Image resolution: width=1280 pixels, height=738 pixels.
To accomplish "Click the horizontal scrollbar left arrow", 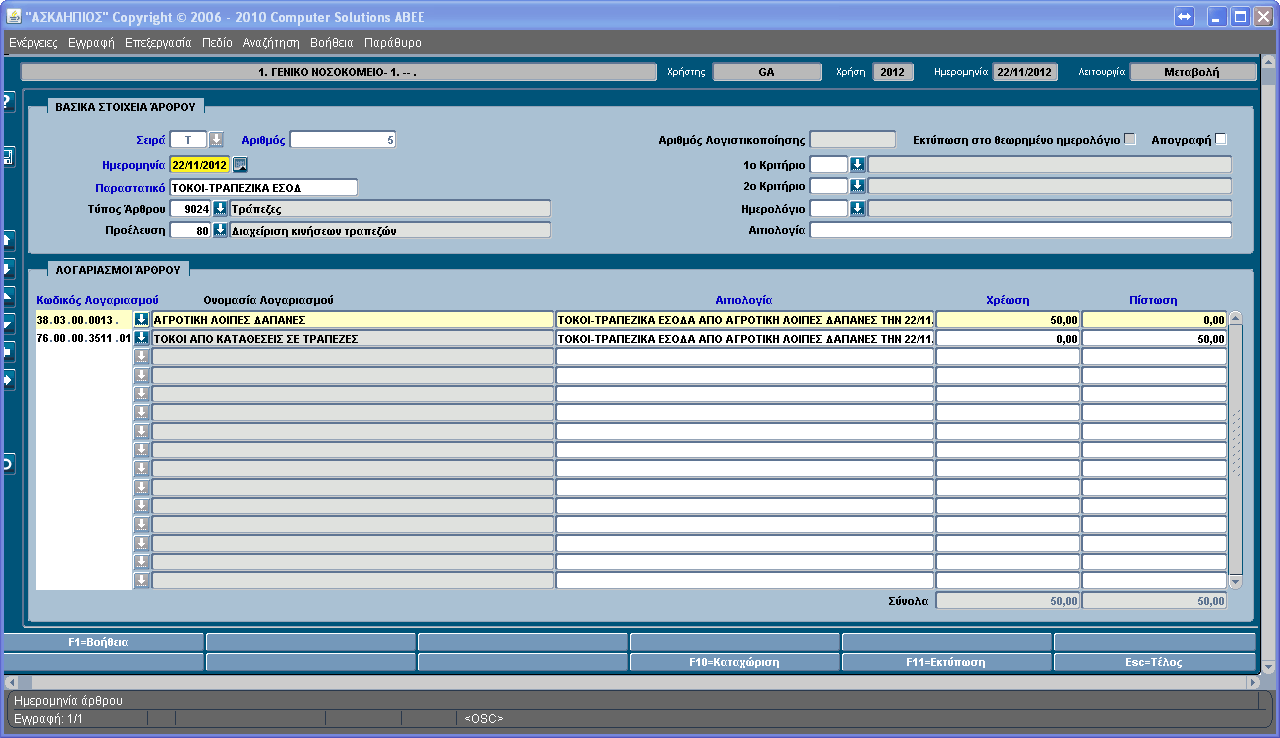I will click(x=10, y=681).
